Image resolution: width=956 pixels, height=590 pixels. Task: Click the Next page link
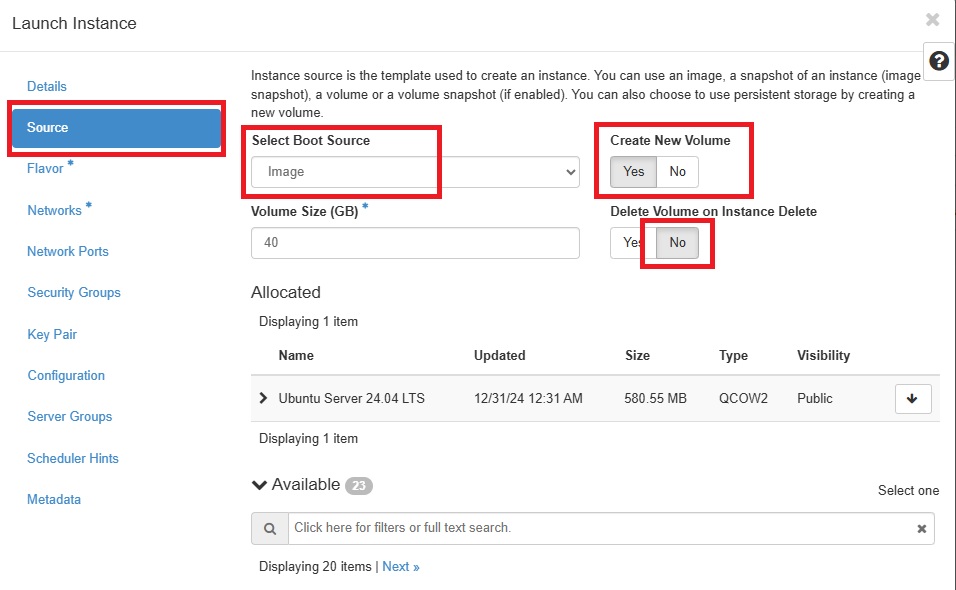[401, 567]
